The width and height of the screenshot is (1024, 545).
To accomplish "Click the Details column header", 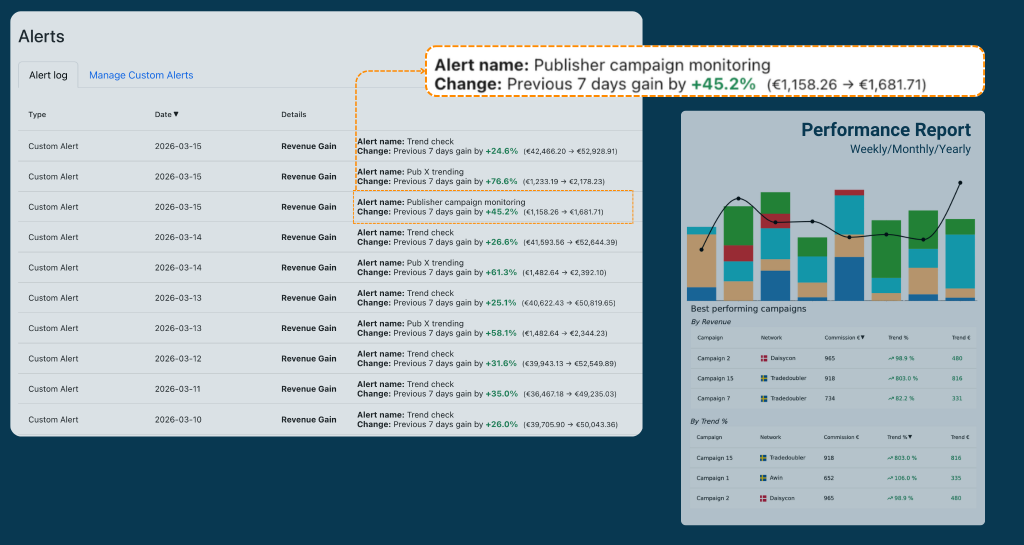I will tap(294, 115).
